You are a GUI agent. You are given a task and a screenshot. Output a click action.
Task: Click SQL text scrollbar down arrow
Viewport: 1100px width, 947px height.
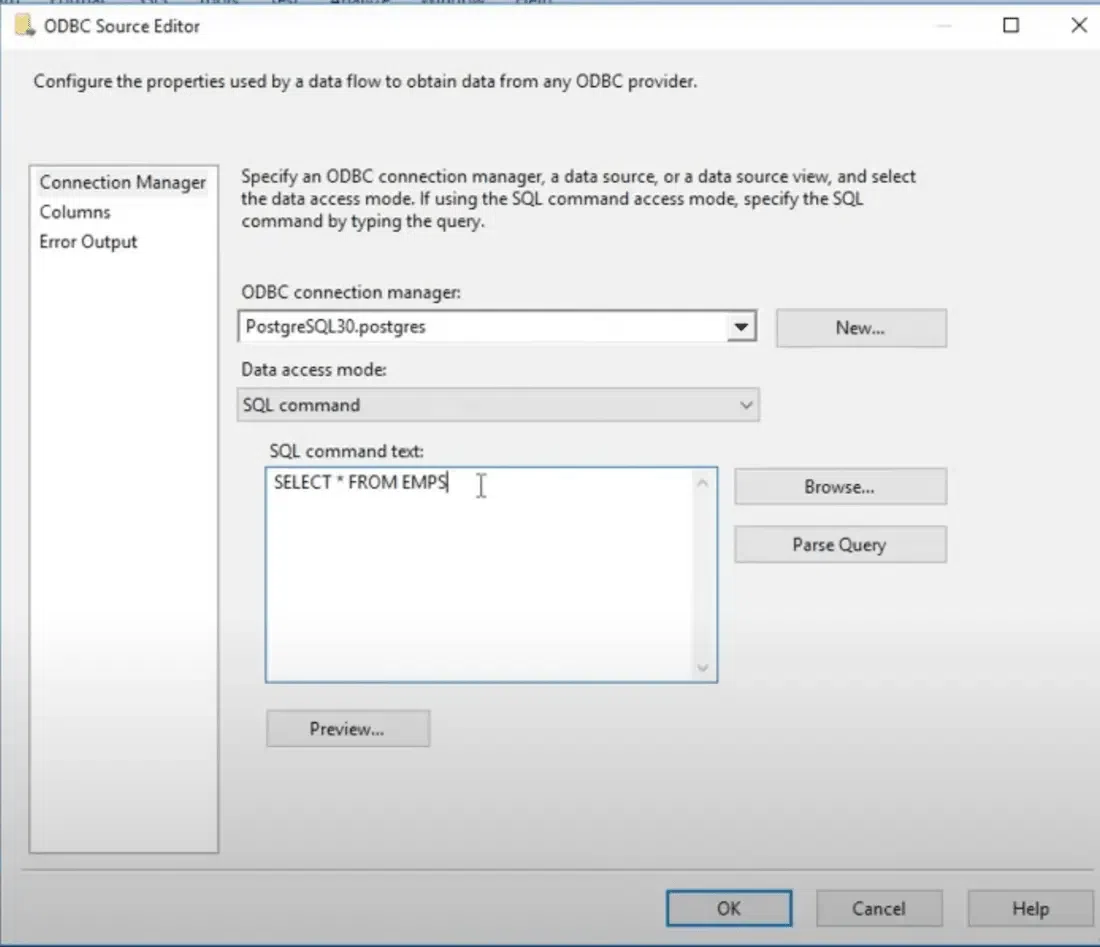tap(703, 667)
